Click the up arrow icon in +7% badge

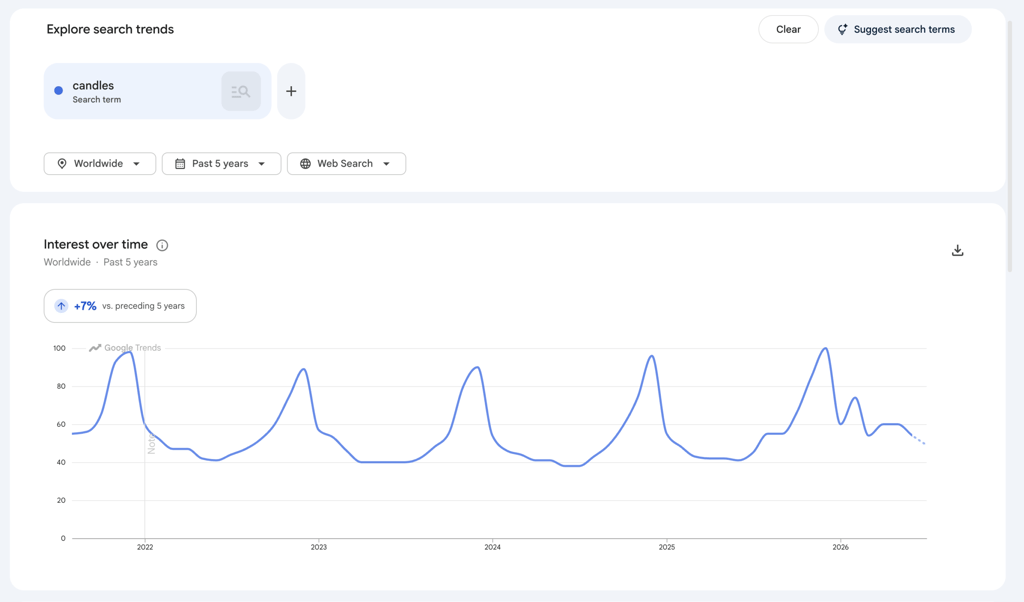coord(61,306)
